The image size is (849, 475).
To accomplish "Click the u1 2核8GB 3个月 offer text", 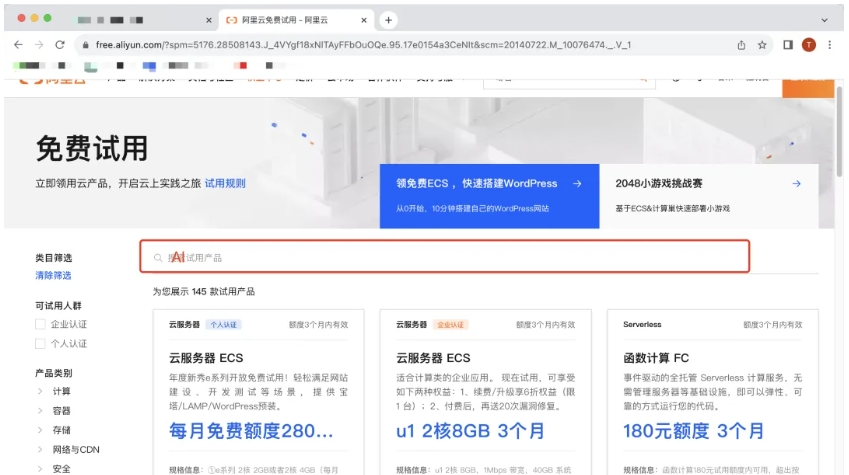I will pyautogui.click(x=470, y=431).
